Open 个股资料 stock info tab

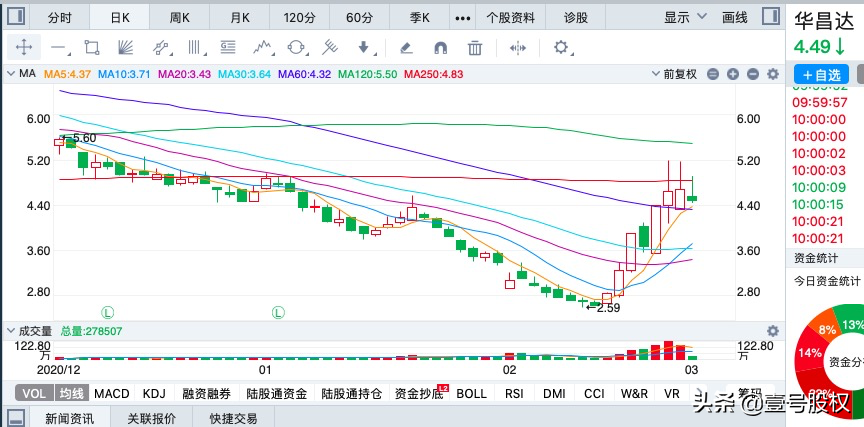click(x=510, y=18)
